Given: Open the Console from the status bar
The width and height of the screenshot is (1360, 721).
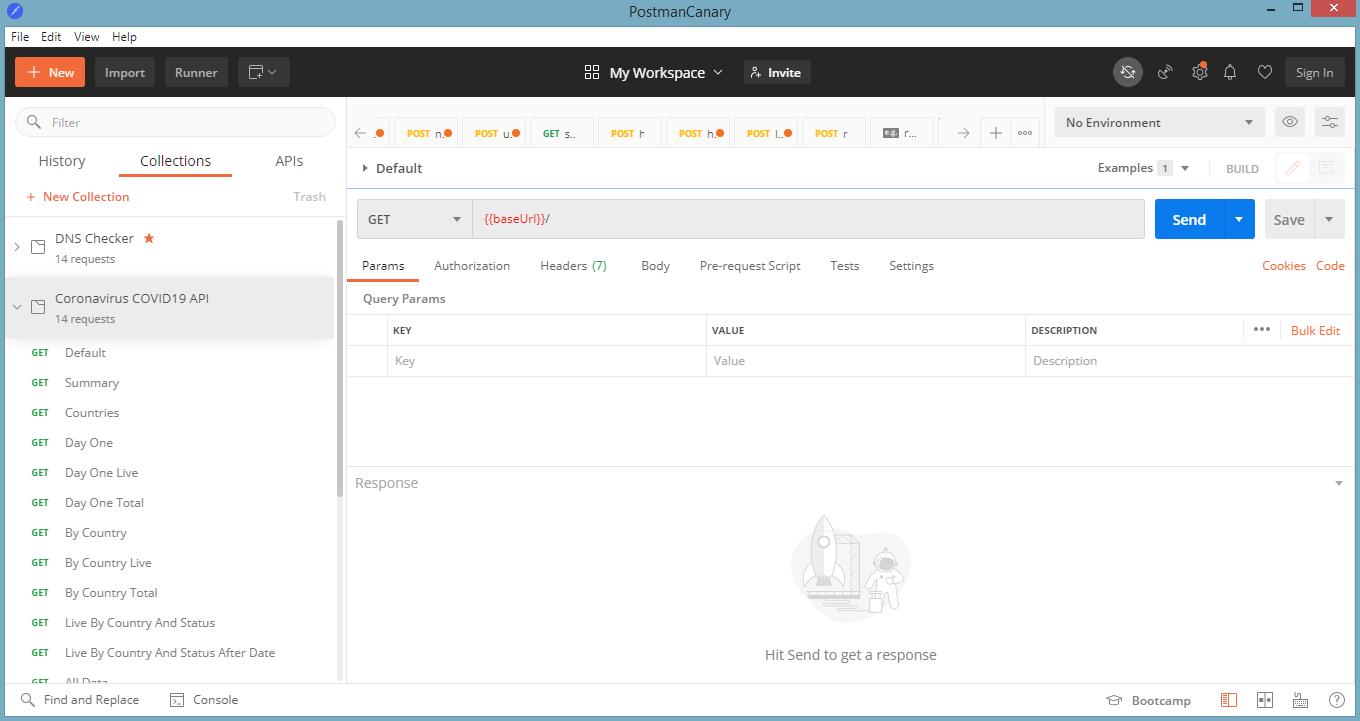Looking at the screenshot, I should click(x=204, y=700).
